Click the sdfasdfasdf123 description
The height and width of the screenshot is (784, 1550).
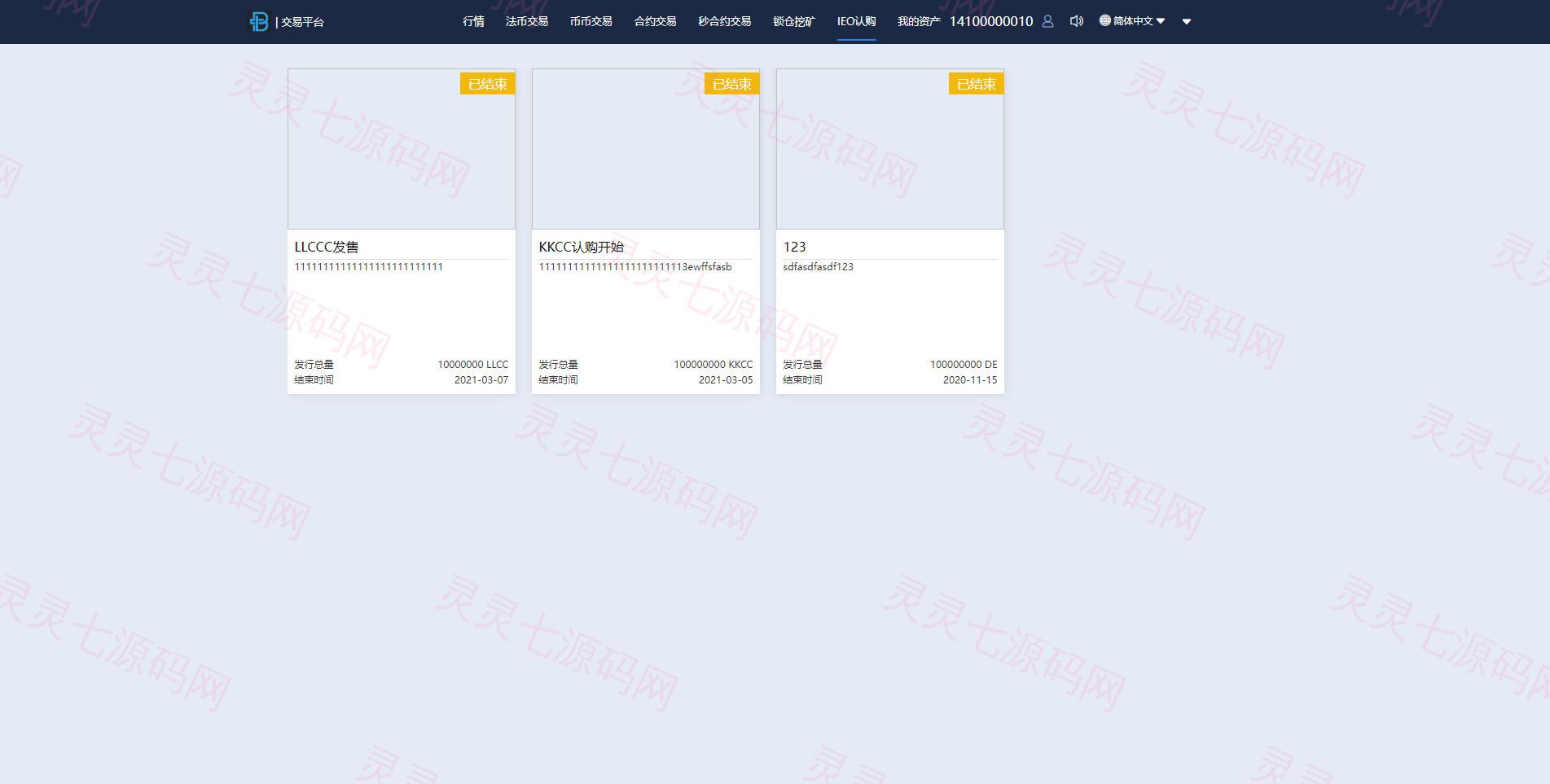click(819, 267)
